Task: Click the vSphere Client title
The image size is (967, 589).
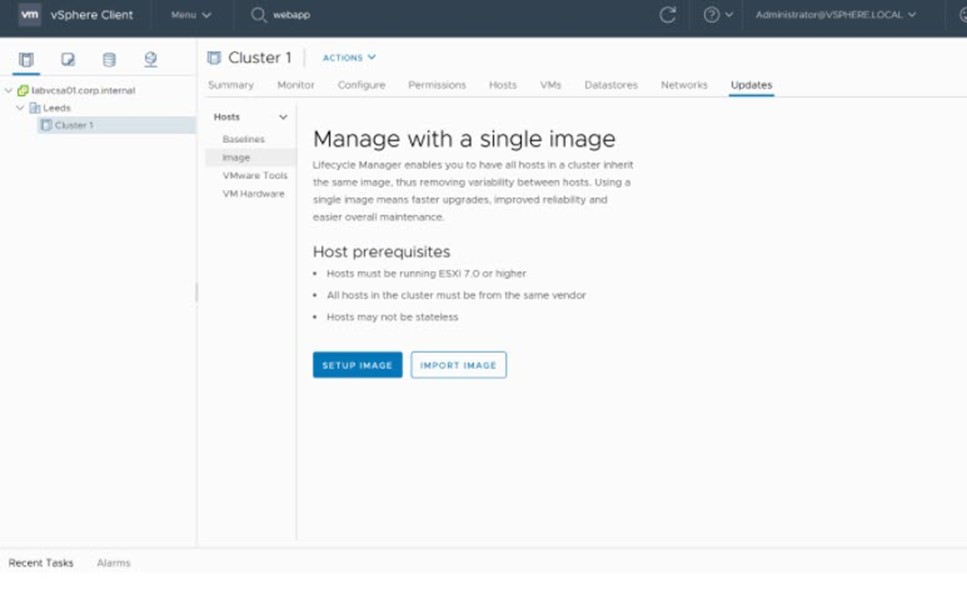Action: 92,15
